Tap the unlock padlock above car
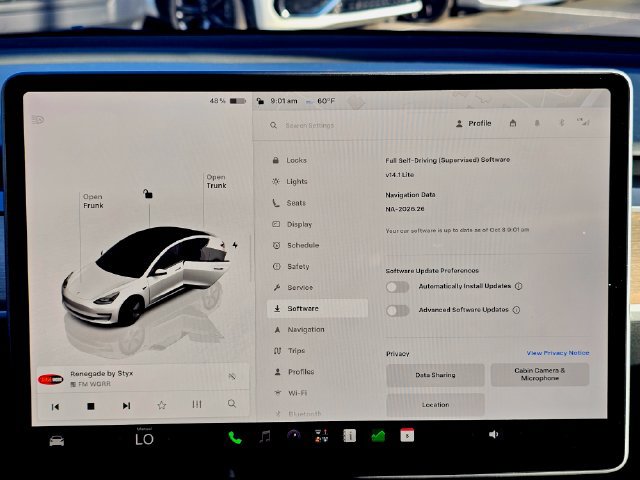This screenshot has height=480, width=640. 147,193
